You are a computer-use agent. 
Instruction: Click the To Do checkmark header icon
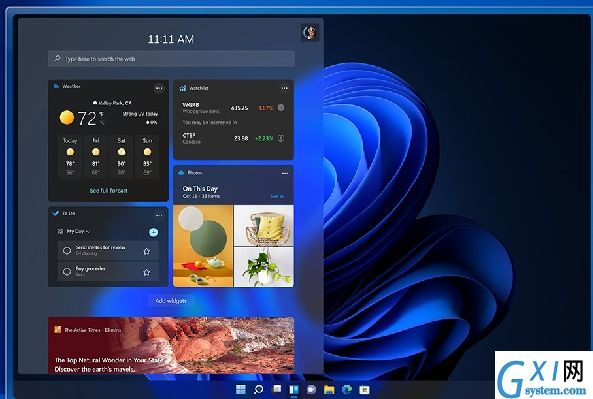pos(56,213)
